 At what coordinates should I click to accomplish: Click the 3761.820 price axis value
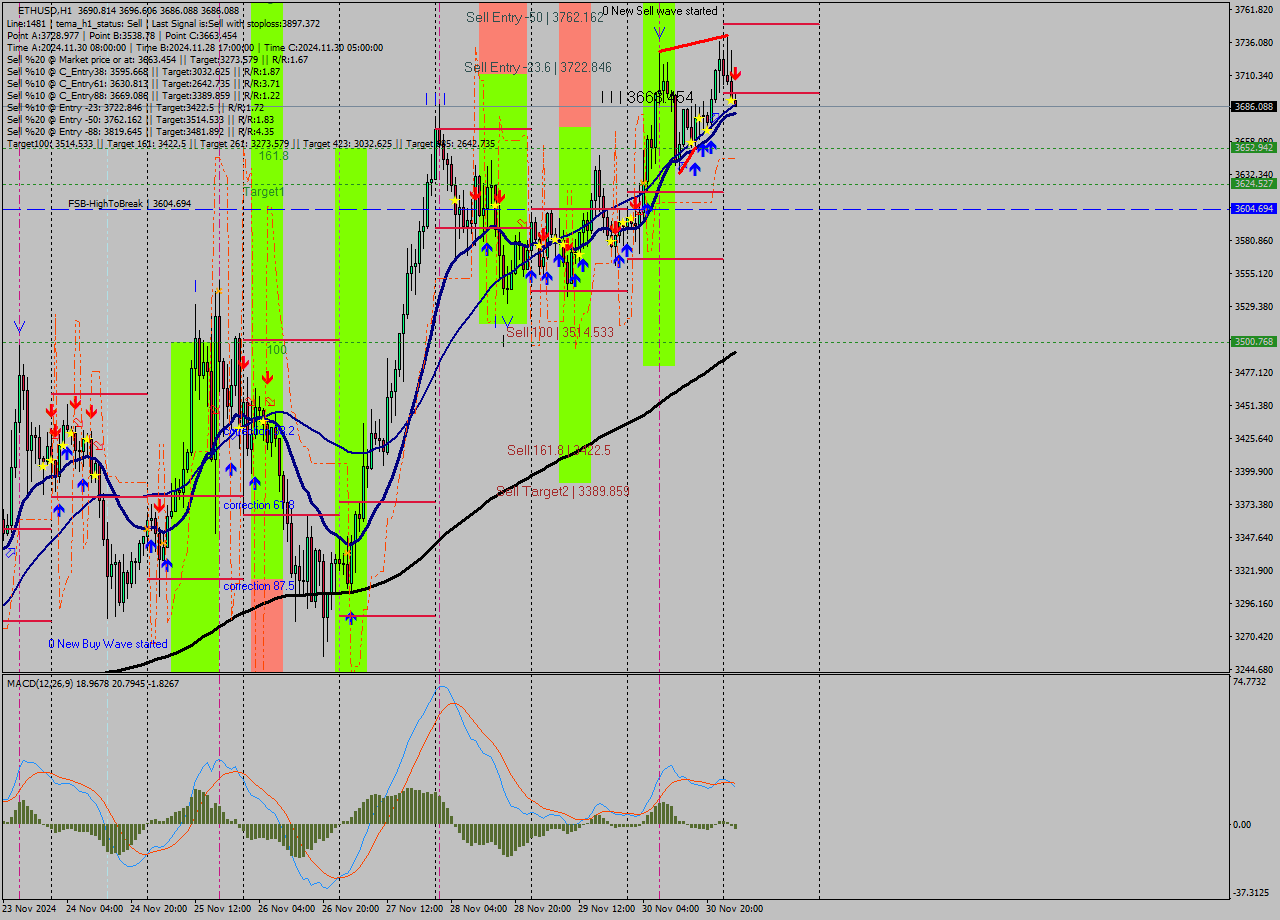point(1254,10)
